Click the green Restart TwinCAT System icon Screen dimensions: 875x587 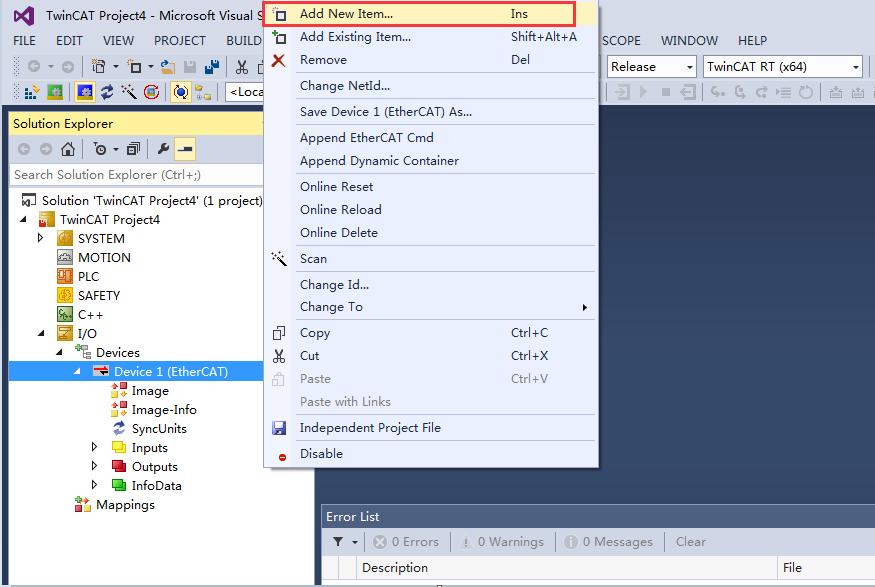(55, 92)
